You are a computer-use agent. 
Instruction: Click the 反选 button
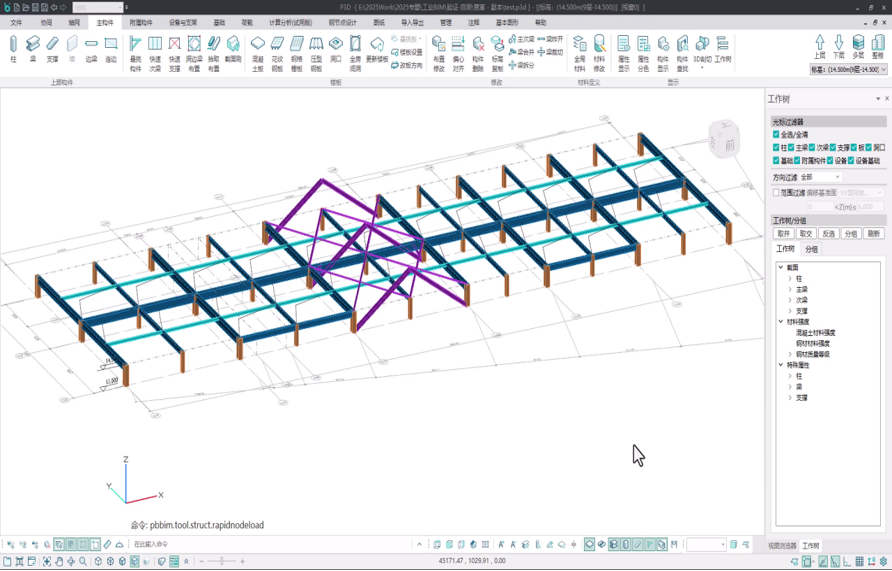tap(829, 234)
